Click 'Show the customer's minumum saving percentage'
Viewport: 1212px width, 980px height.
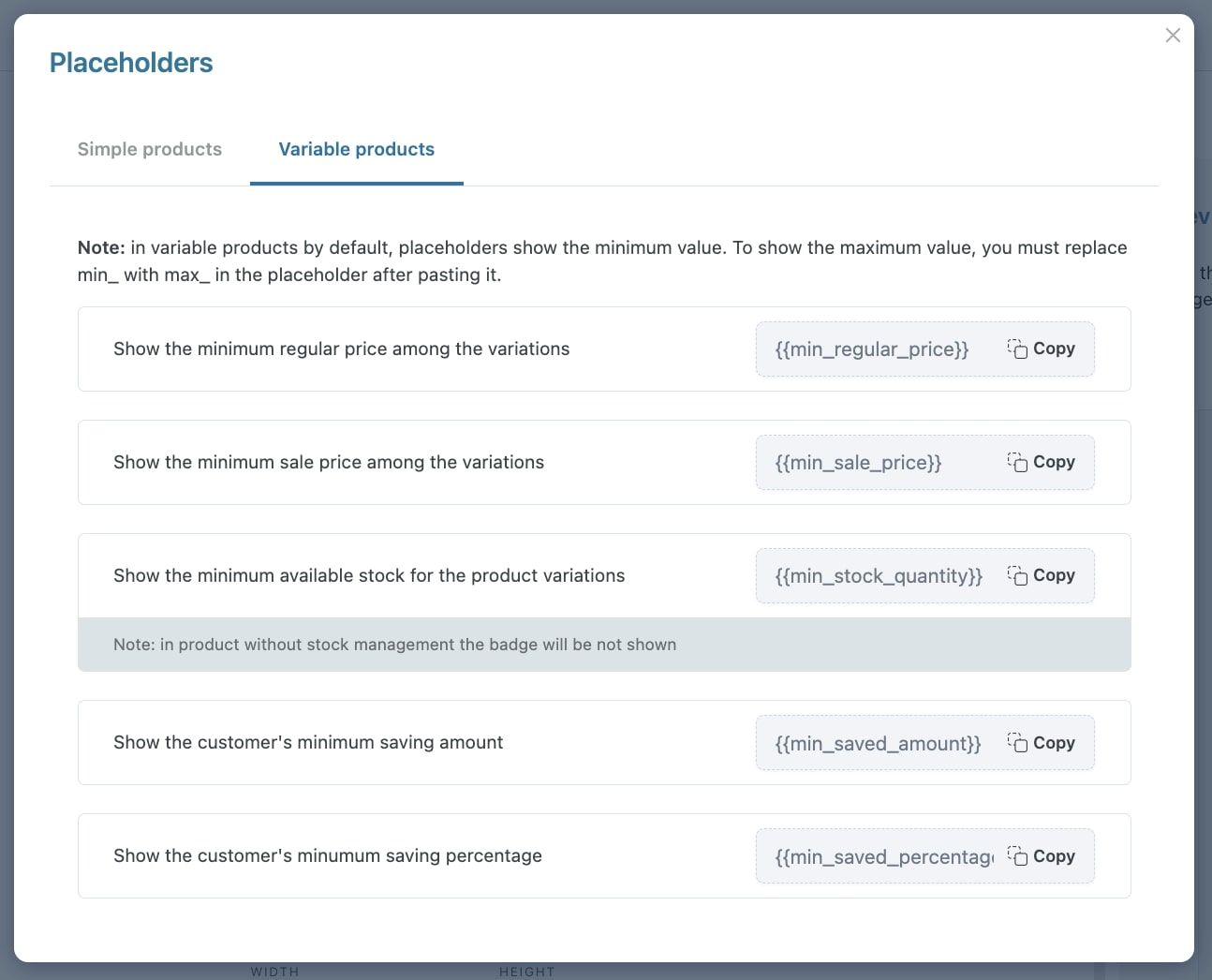click(328, 856)
